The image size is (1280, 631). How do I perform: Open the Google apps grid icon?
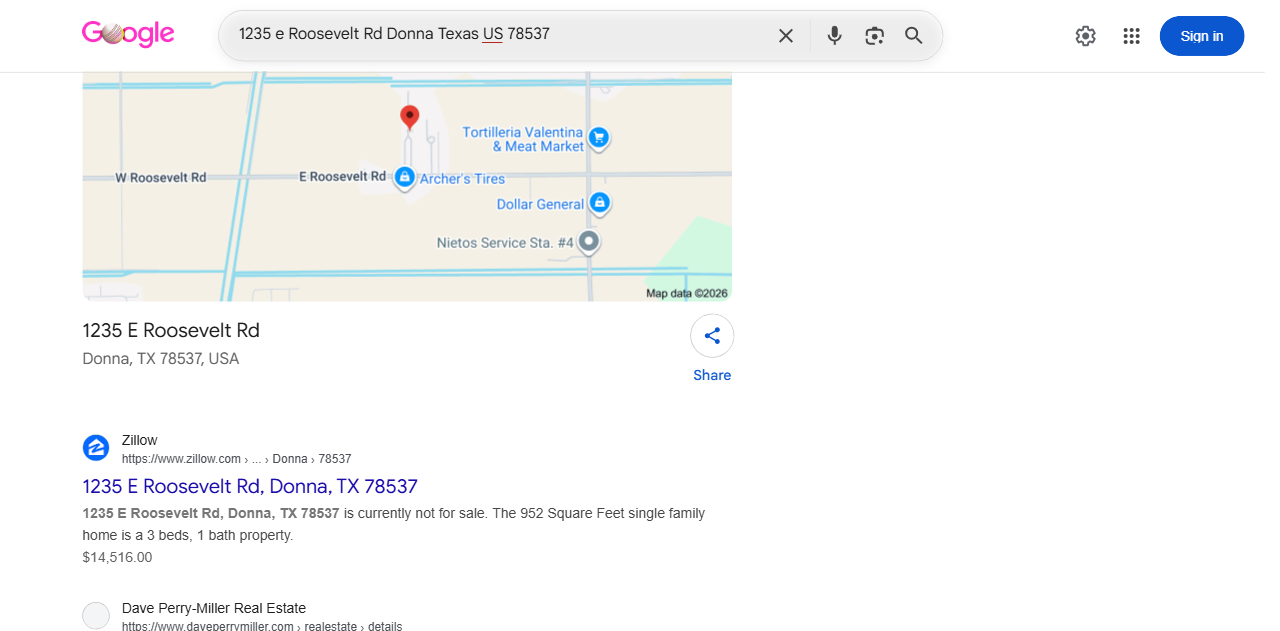1131,36
